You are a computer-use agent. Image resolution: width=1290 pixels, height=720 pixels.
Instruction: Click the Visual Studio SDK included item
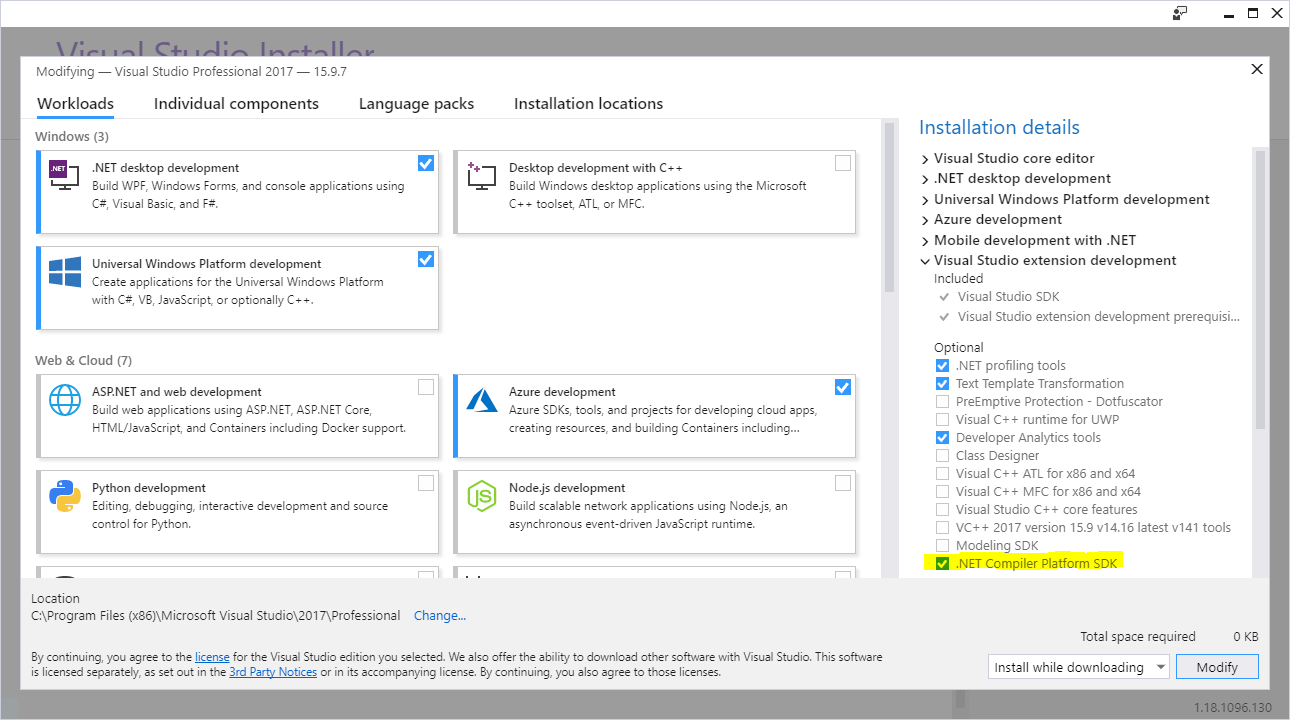pyautogui.click(x=1008, y=296)
